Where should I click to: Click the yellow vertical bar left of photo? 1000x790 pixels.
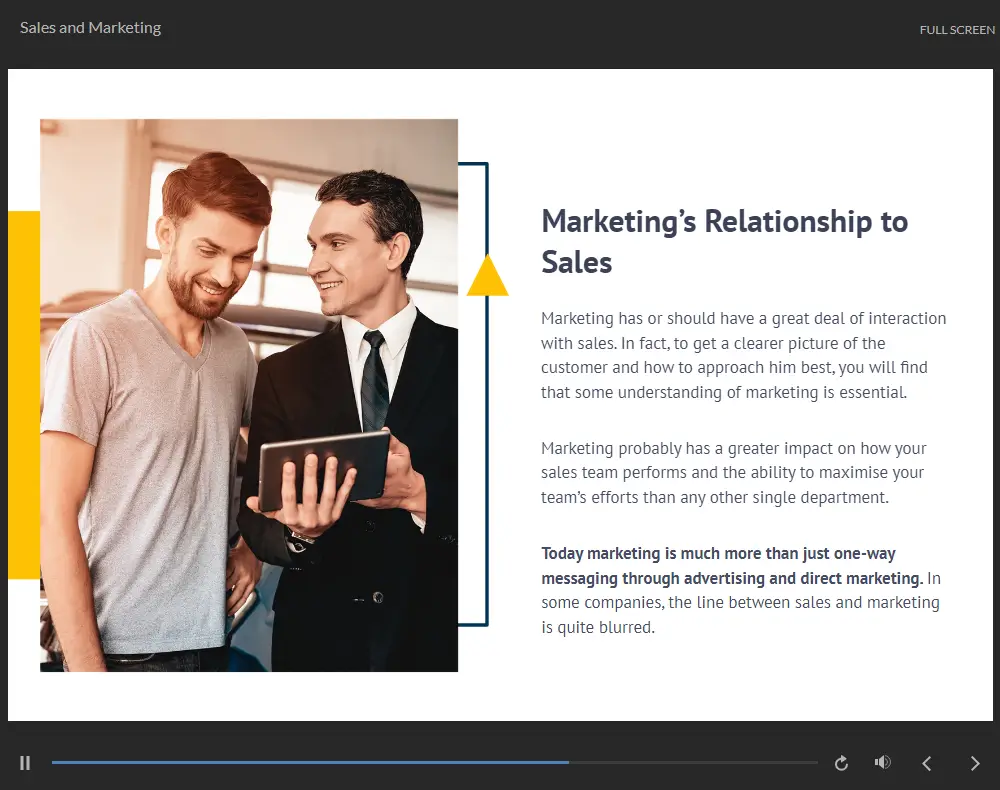click(x=23, y=395)
